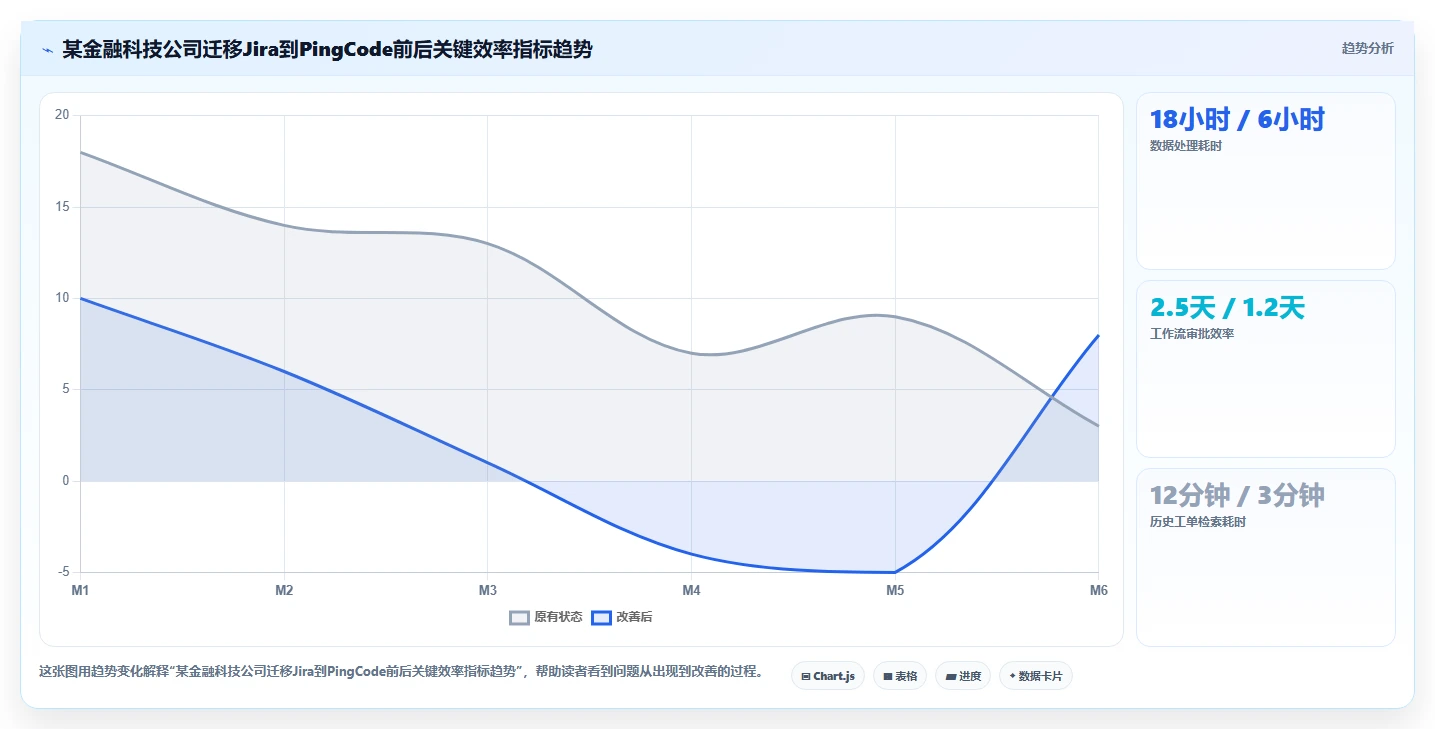Click the y-axis value 10
Viewport: 1435px width, 729px height.
(x=62, y=298)
